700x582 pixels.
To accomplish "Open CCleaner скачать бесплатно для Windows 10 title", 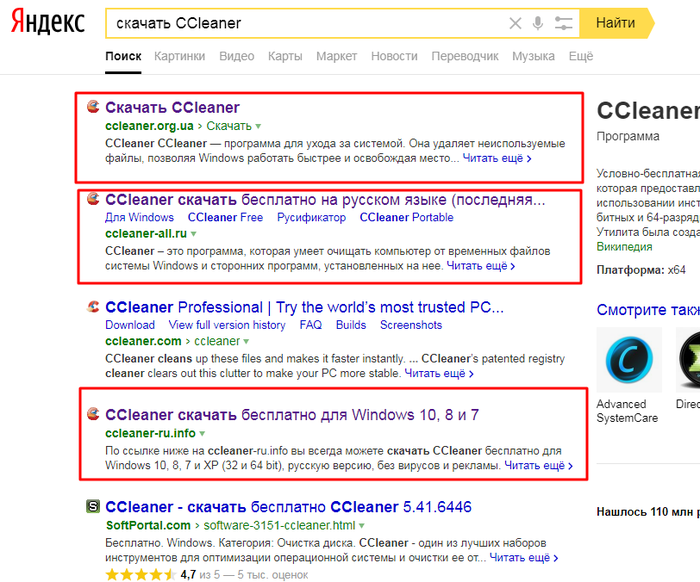I will 292,415.
